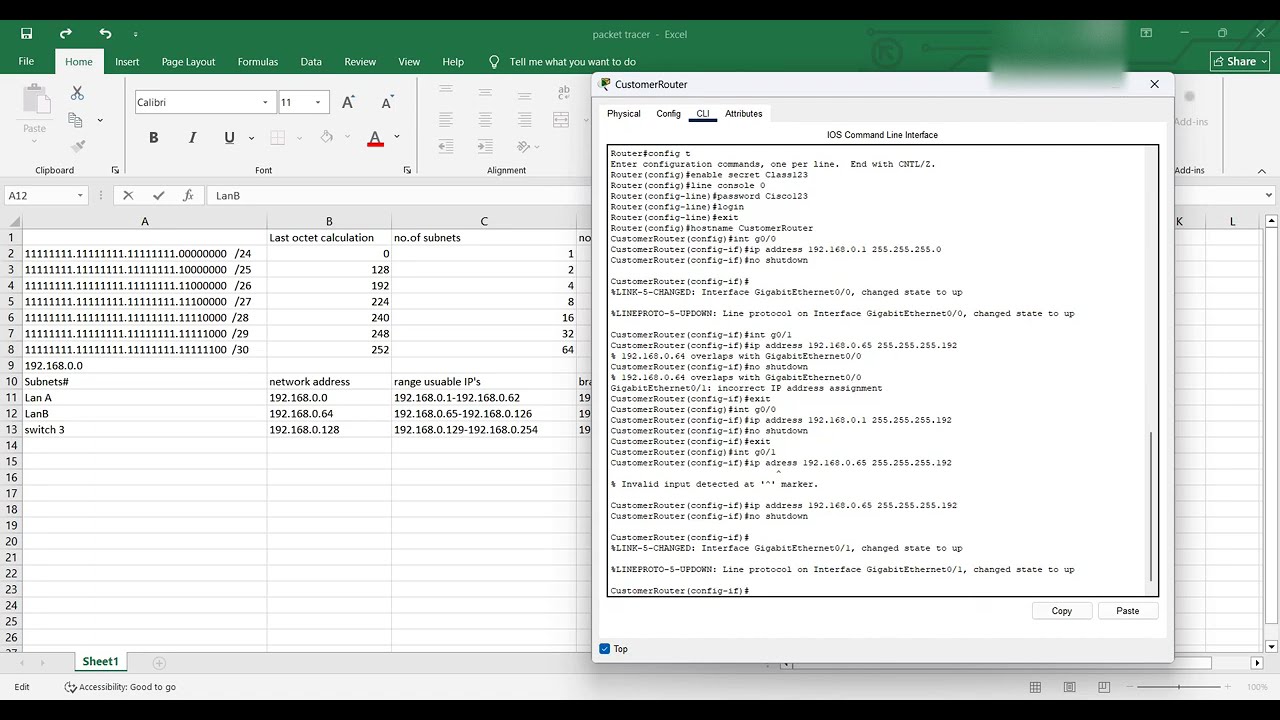The height and width of the screenshot is (720, 1280).
Task: Expand the Name Box A12 dropdown
Action: coord(80,196)
